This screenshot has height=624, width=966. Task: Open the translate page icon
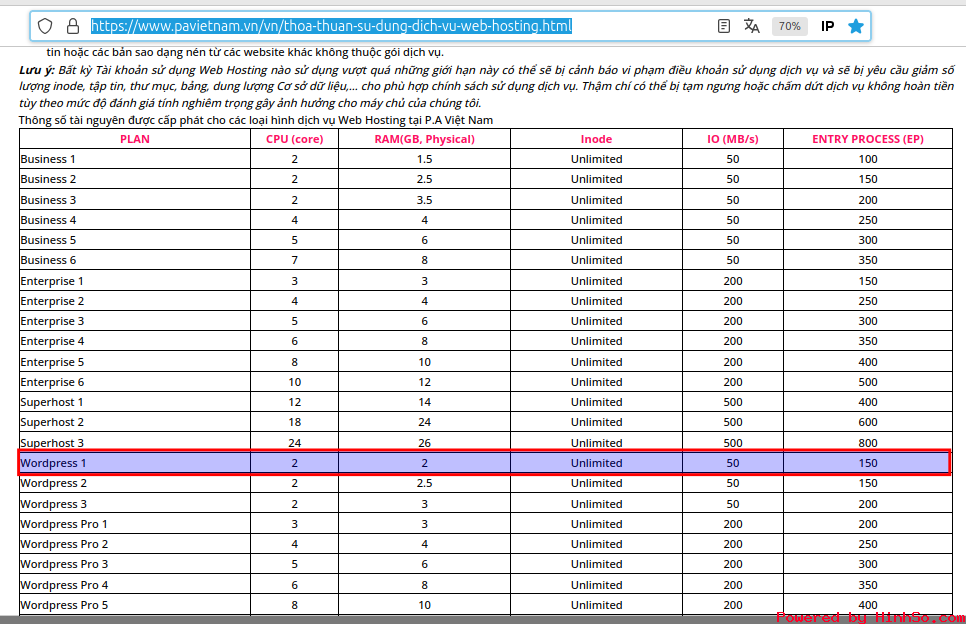click(752, 26)
